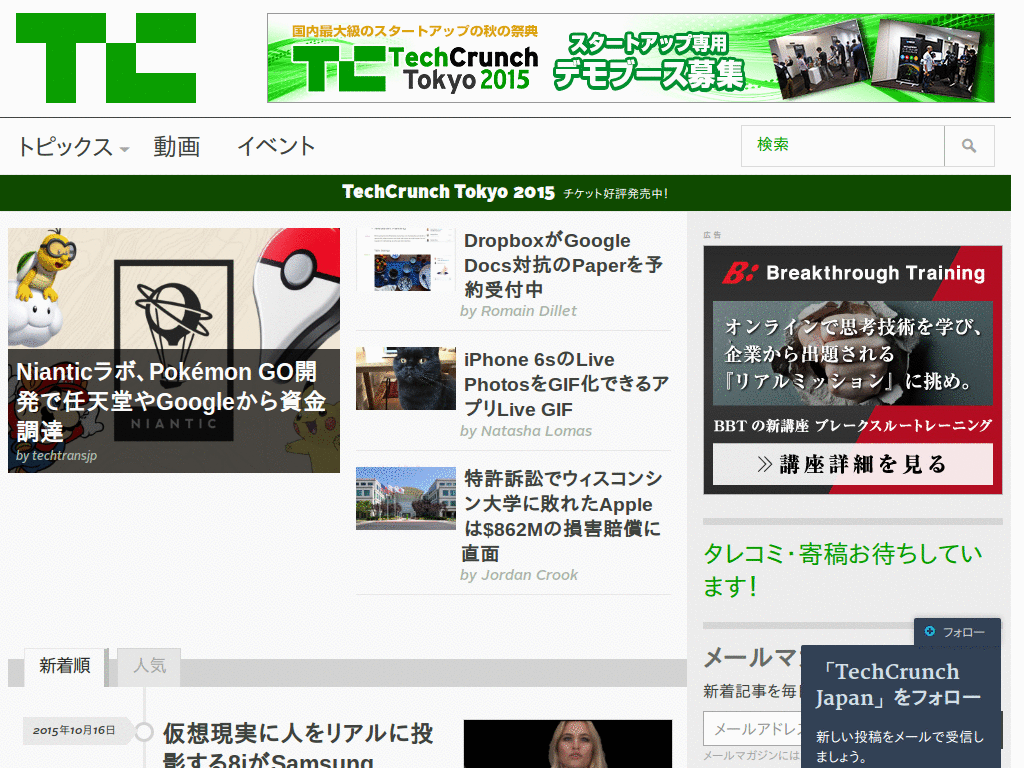Switch to the 人気 tab
Image resolution: width=1024 pixels, height=768 pixels.
click(148, 667)
